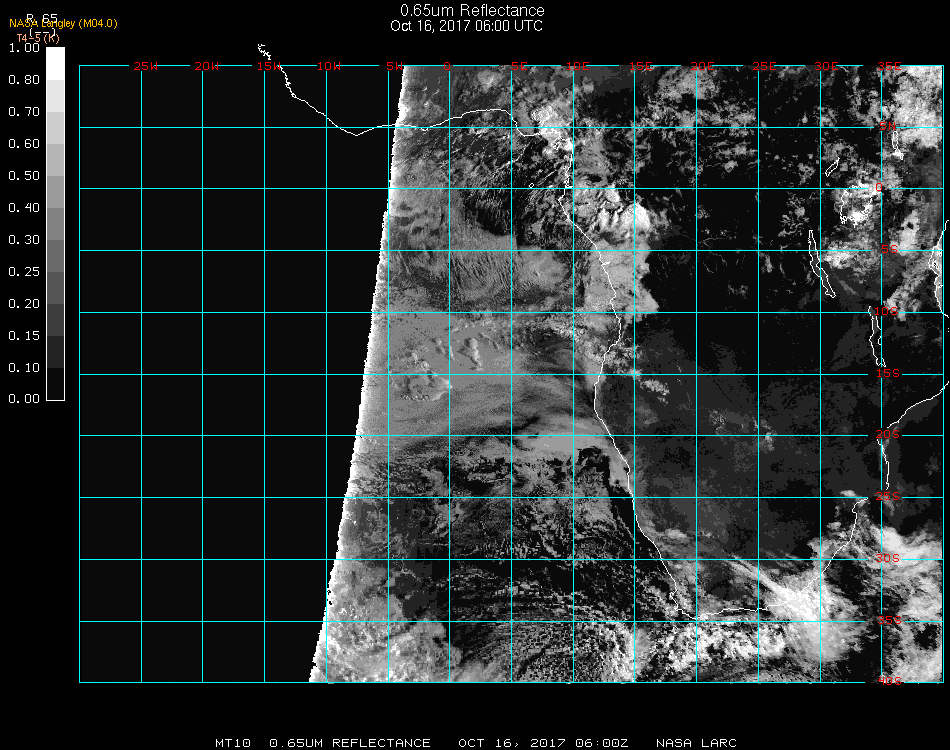
Task: Click the 35S latitude label
Action: (889, 620)
